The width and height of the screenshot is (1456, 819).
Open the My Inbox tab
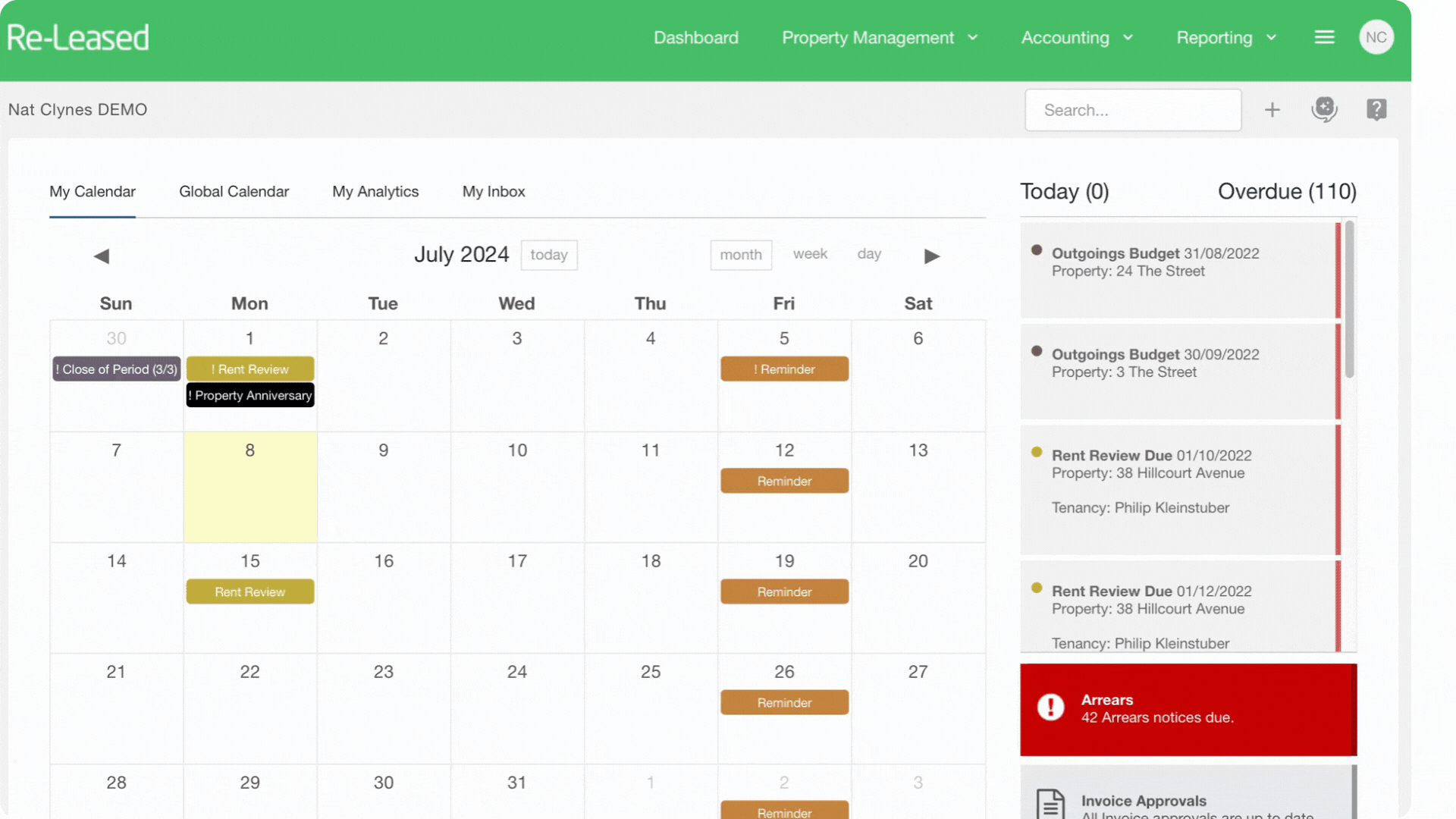pyautogui.click(x=494, y=192)
